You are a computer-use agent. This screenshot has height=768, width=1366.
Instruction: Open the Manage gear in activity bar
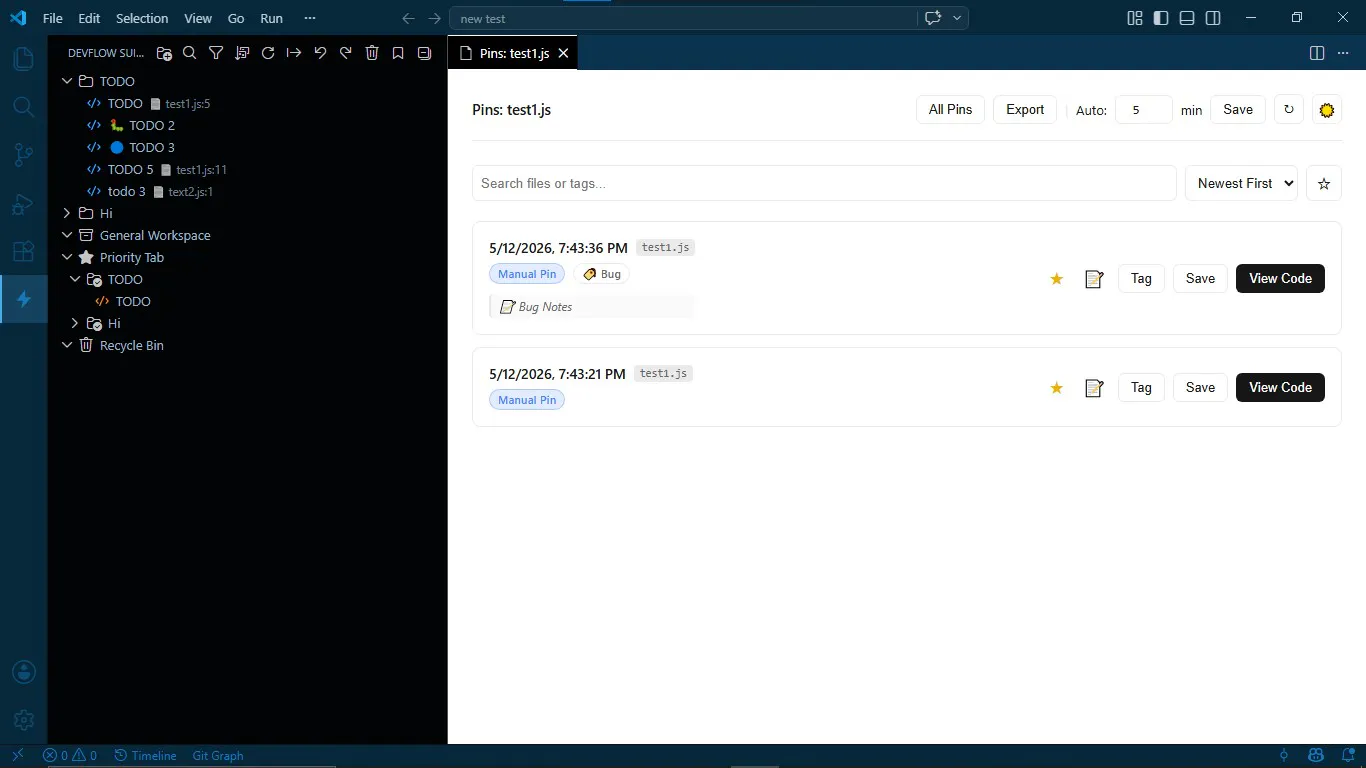24,720
